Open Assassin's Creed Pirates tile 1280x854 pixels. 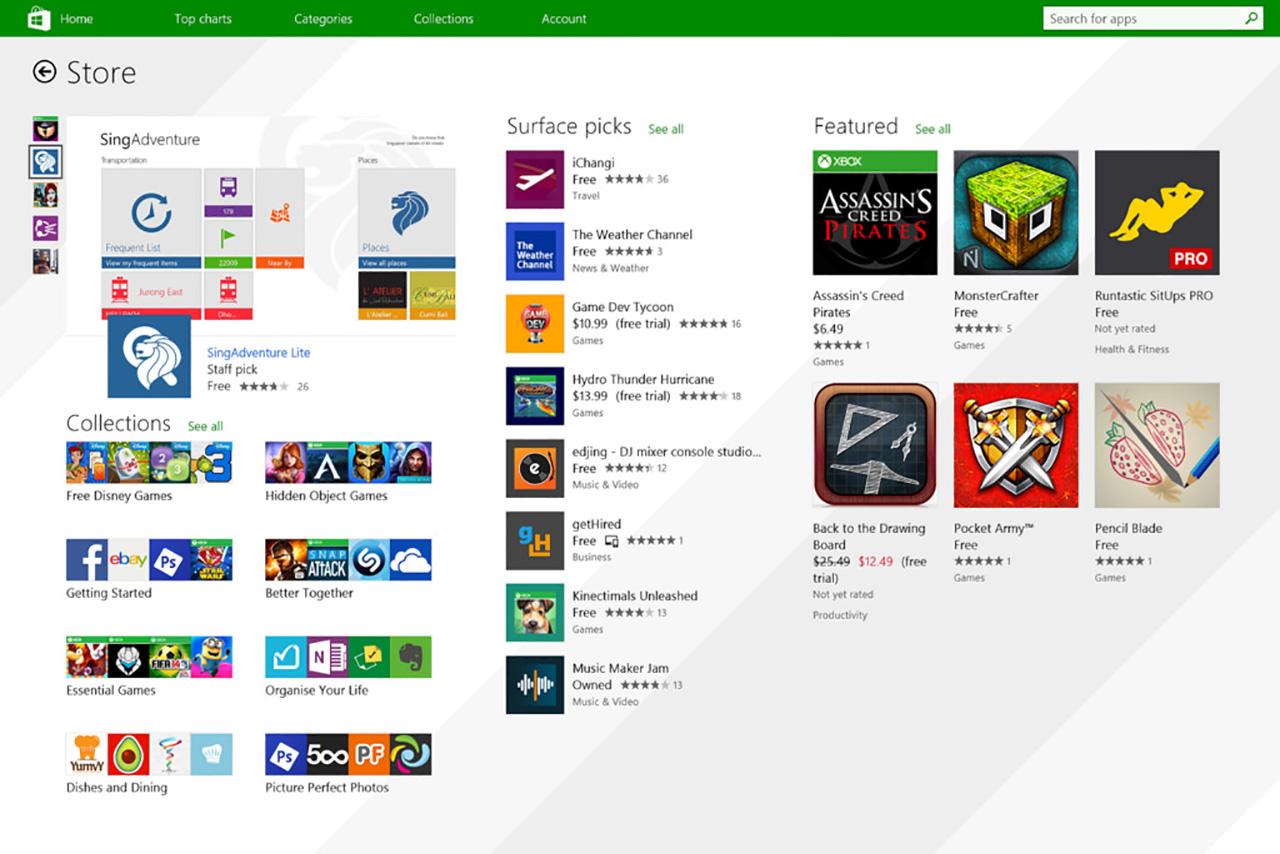pos(875,213)
